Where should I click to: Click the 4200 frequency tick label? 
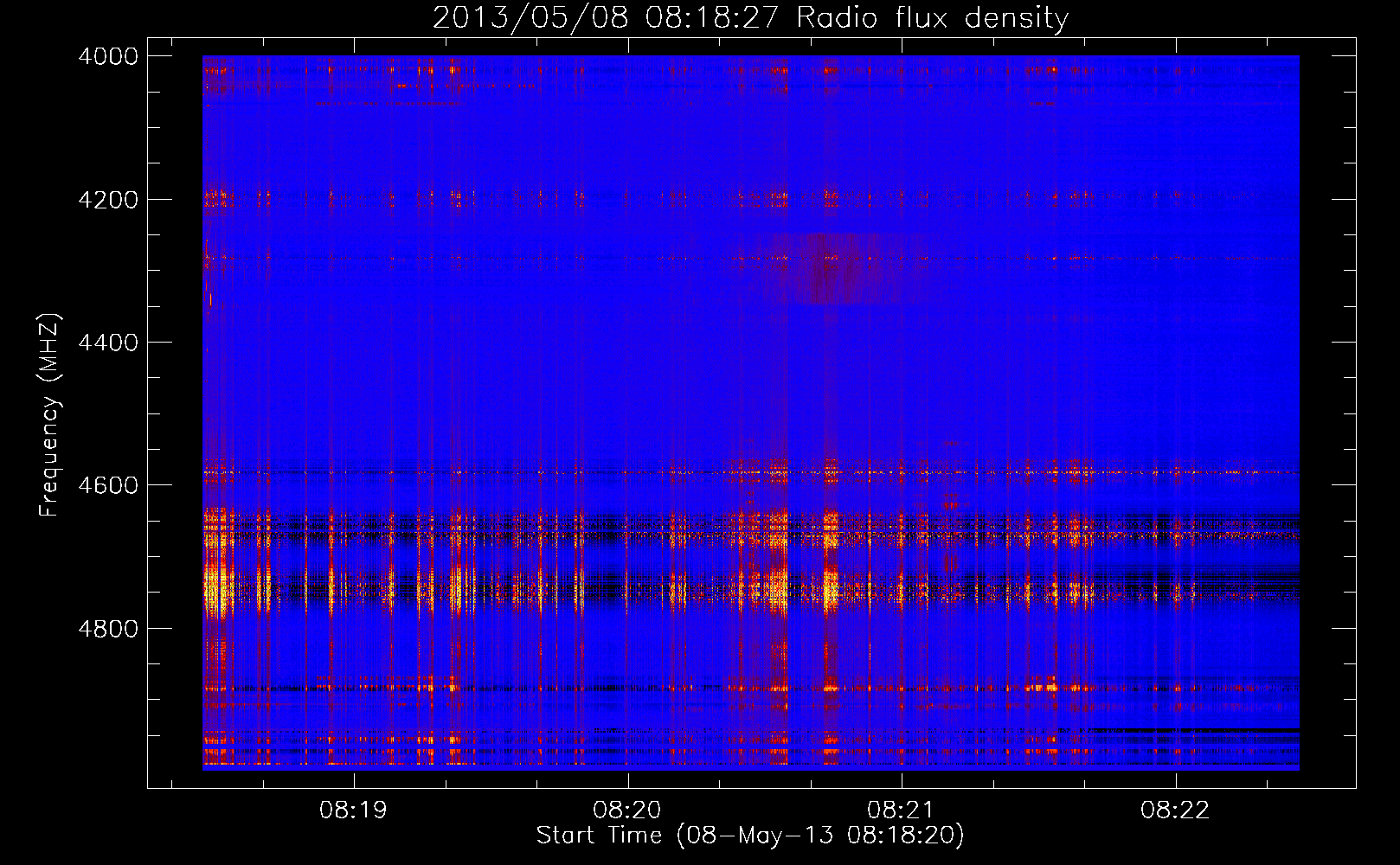tap(108, 200)
